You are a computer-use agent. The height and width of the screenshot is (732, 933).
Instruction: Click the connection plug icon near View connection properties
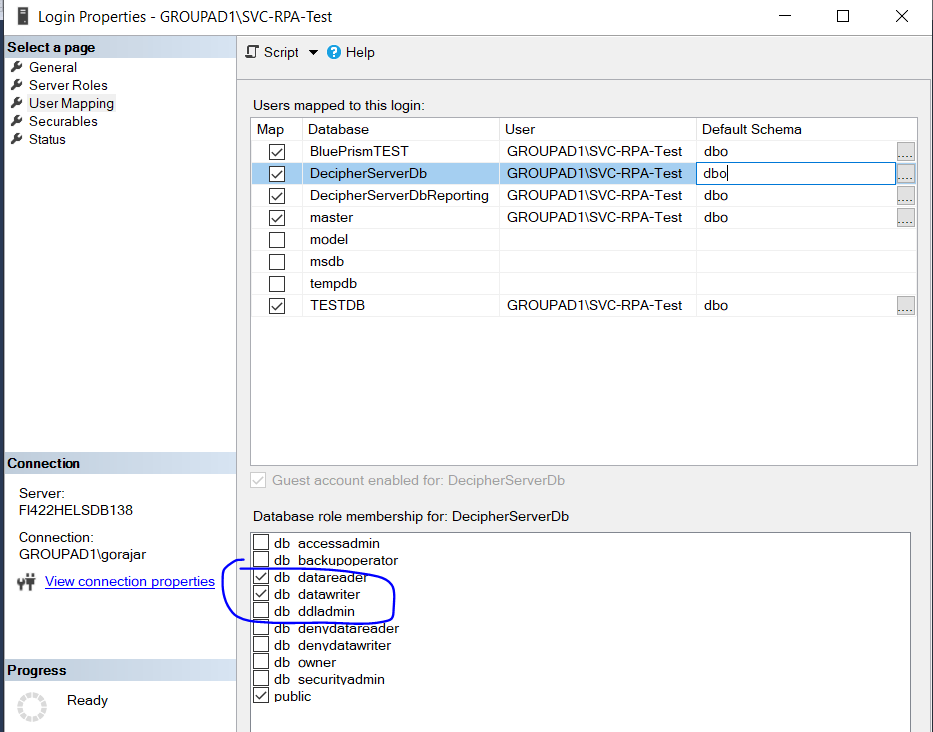tap(26, 582)
